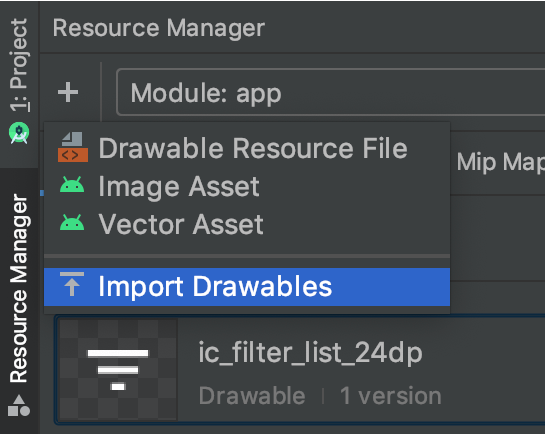This screenshot has height=434, width=546.
Task: Click the Android icon beside Image Asset
Action: 72,185
